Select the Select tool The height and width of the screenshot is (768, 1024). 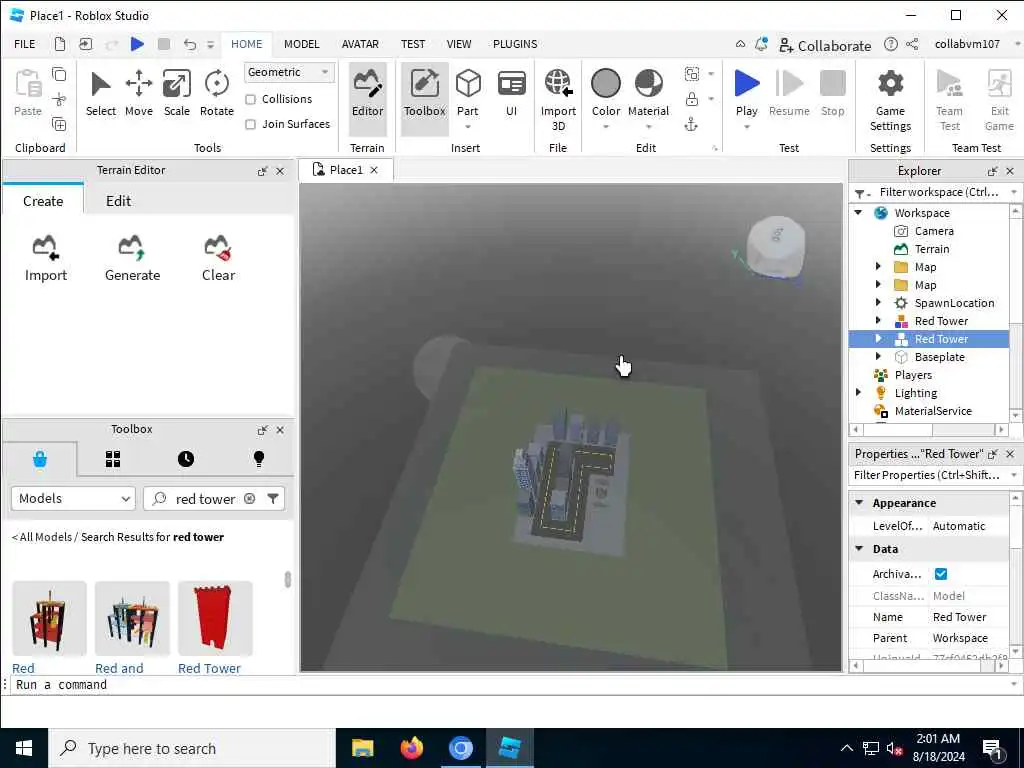(x=101, y=95)
